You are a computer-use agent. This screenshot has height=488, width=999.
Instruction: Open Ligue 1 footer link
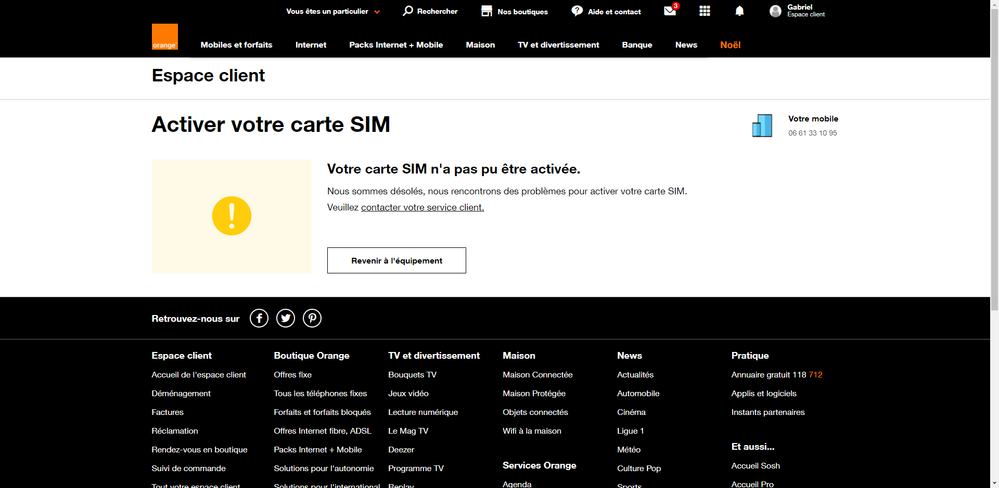[631, 431]
